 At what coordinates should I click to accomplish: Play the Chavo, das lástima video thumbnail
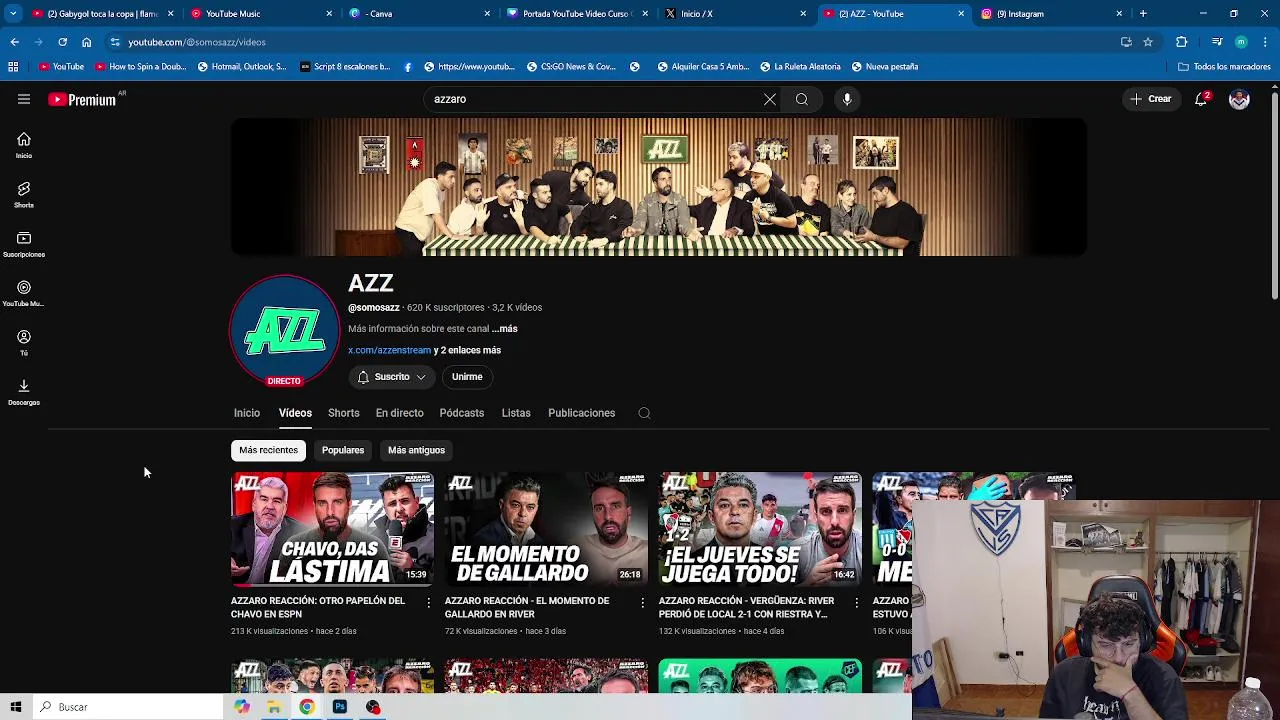tap(332, 529)
